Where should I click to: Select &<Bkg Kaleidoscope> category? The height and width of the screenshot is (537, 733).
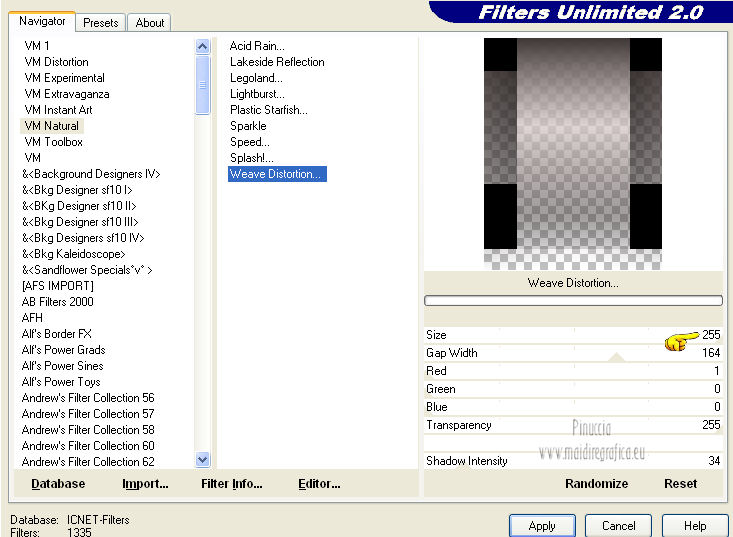pyautogui.click(x=73, y=254)
